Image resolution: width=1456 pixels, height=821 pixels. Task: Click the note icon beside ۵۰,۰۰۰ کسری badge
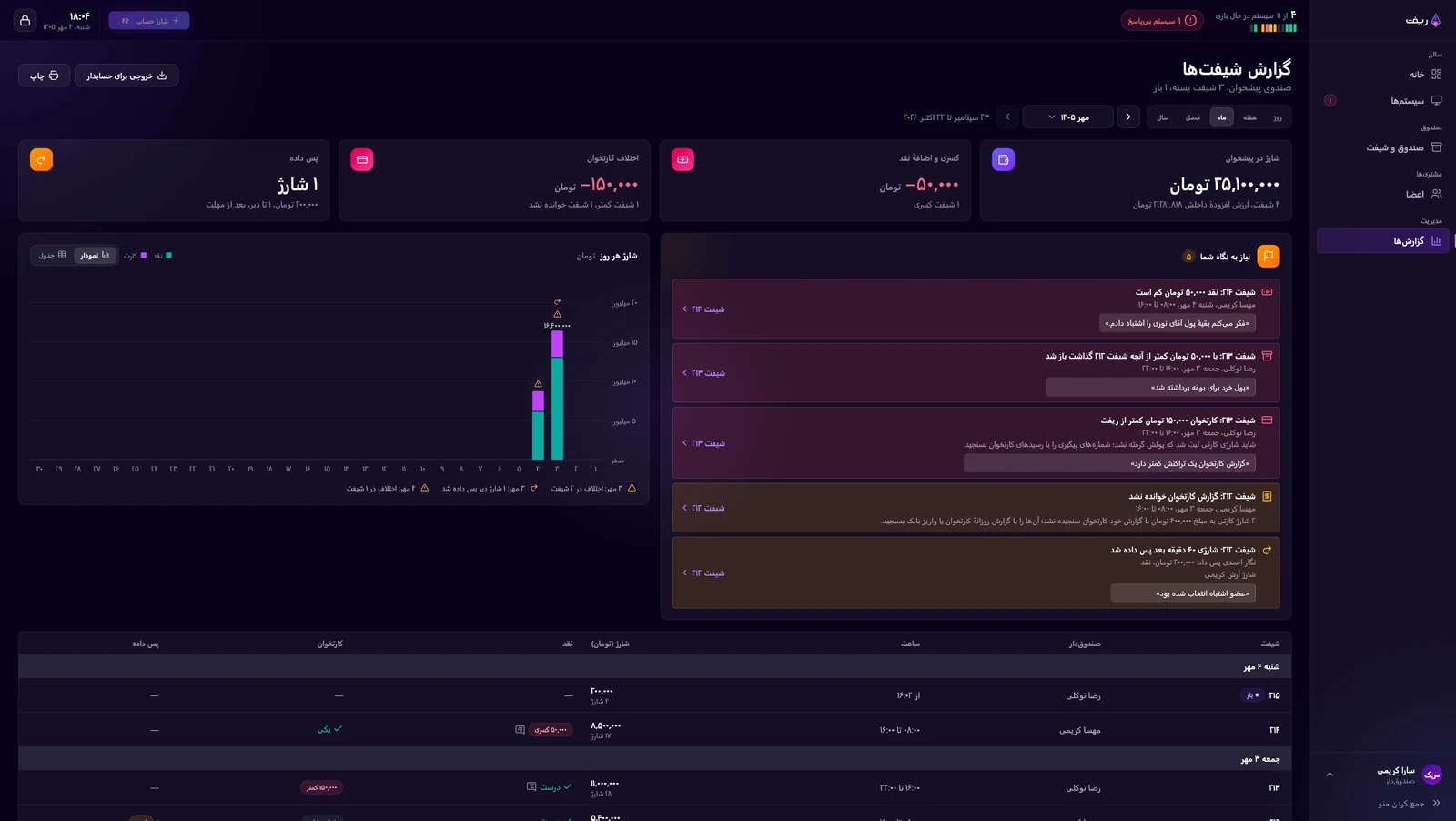pyautogui.click(x=520, y=730)
